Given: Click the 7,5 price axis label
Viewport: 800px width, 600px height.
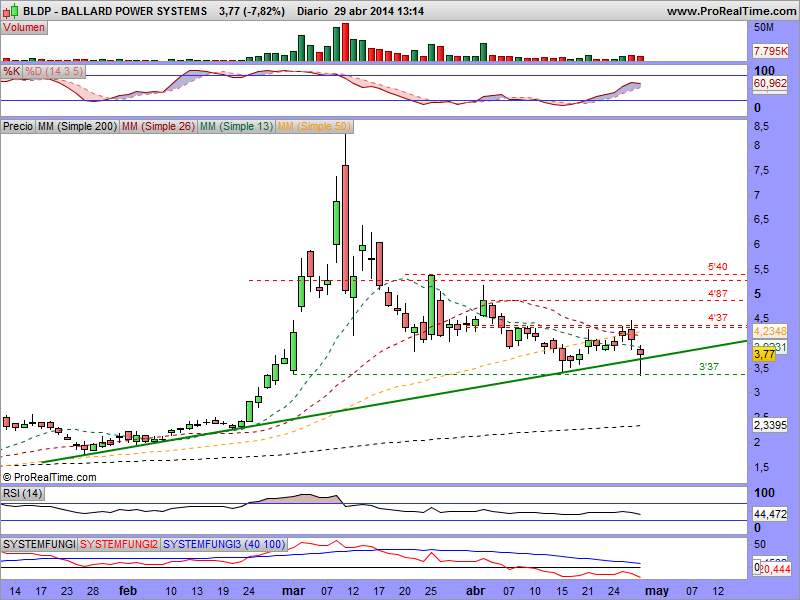Looking at the screenshot, I should [761, 170].
